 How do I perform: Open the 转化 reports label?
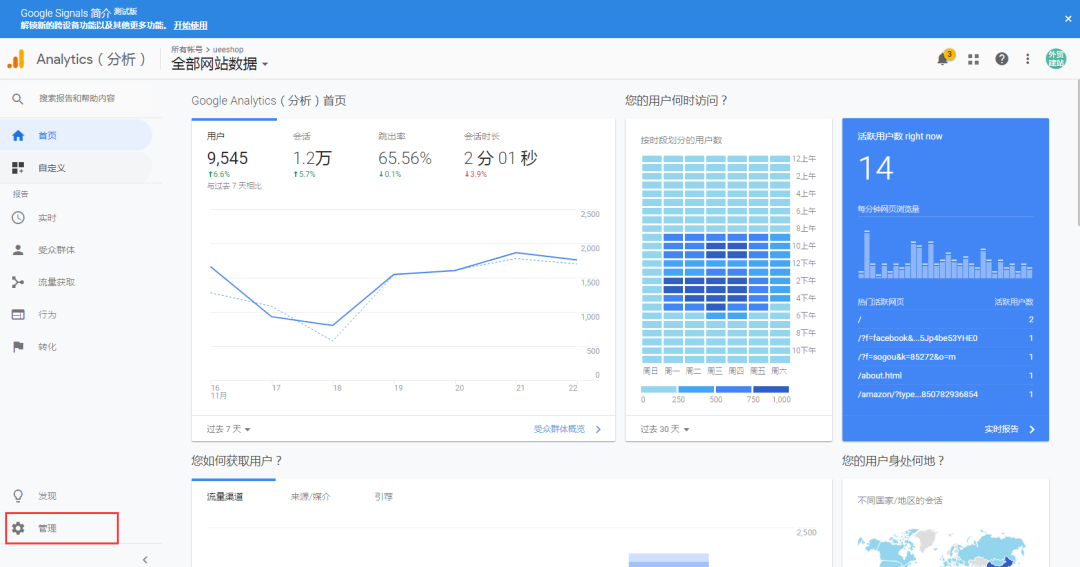point(48,347)
